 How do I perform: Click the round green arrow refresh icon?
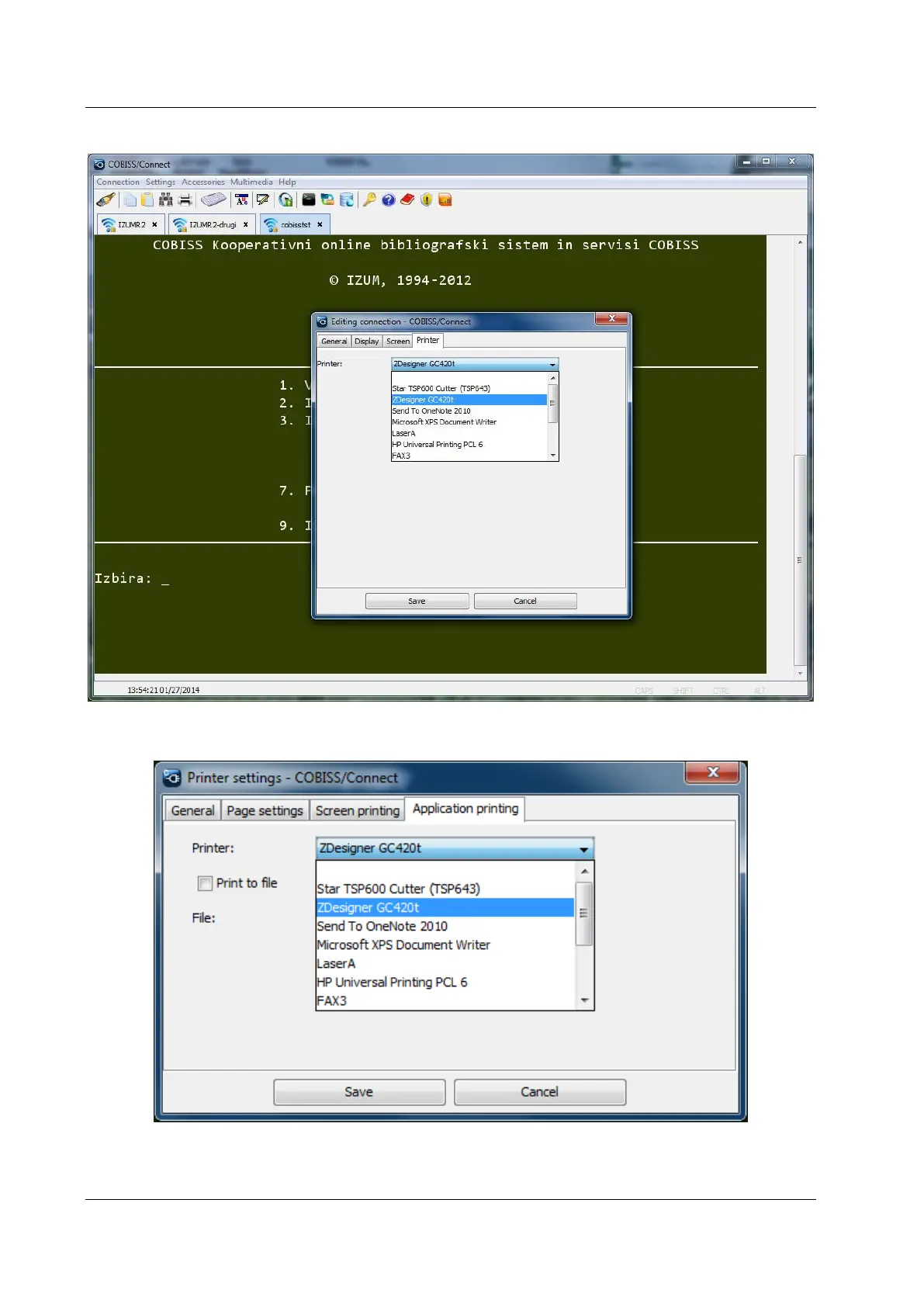[286, 200]
